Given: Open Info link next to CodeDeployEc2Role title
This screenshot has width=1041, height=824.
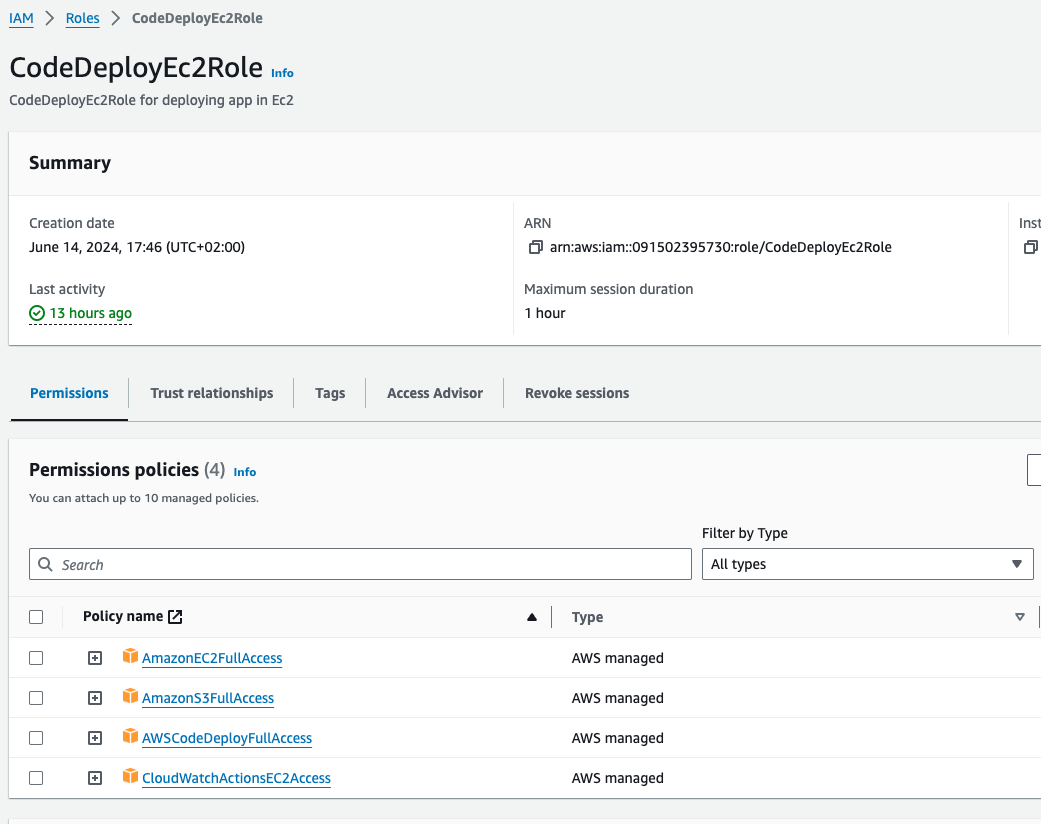Looking at the screenshot, I should pyautogui.click(x=282, y=73).
